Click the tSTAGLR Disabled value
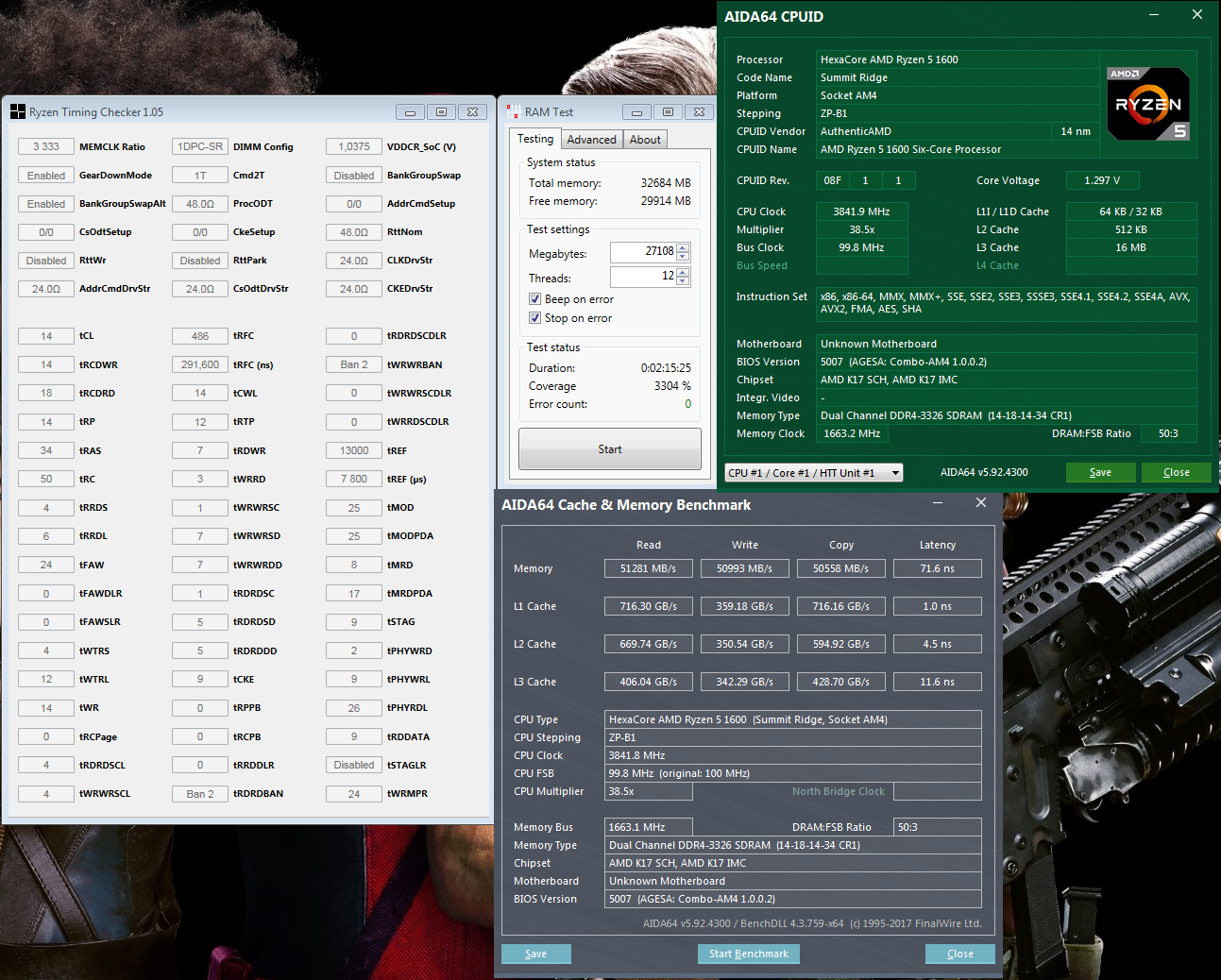Viewport: 1221px width, 980px height. coord(354,765)
